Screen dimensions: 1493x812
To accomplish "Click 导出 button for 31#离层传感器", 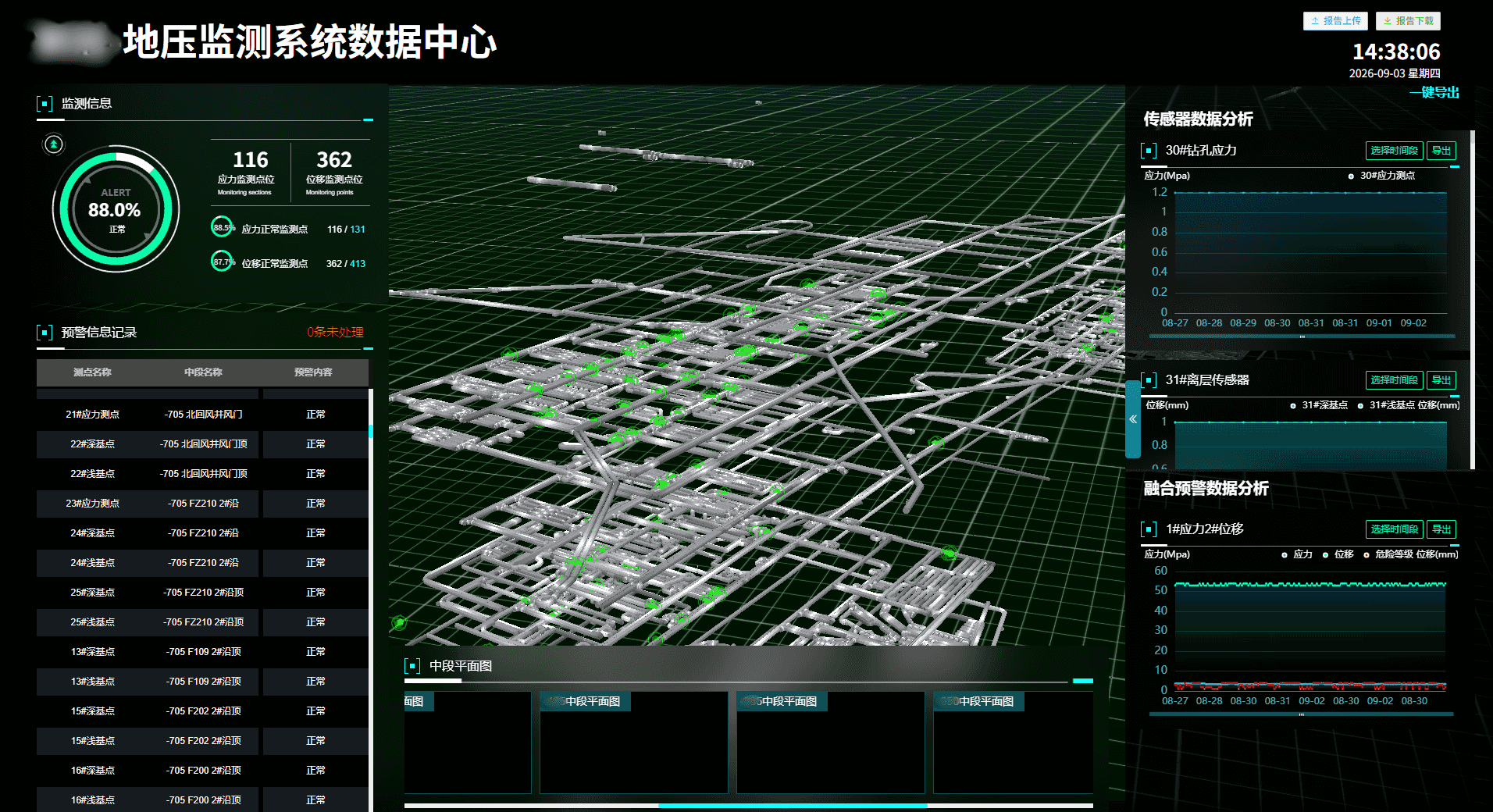I will (1441, 380).
